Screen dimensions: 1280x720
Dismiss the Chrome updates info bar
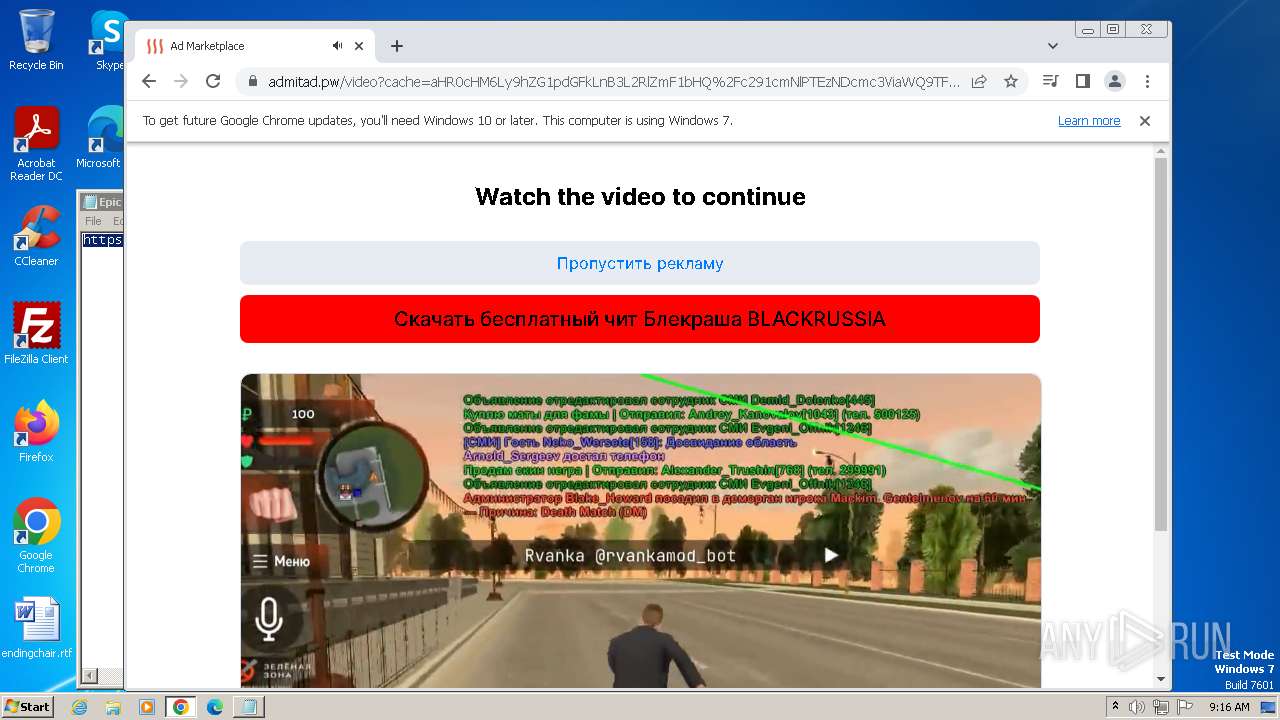pyautogui.click(x=1145, y=121)
